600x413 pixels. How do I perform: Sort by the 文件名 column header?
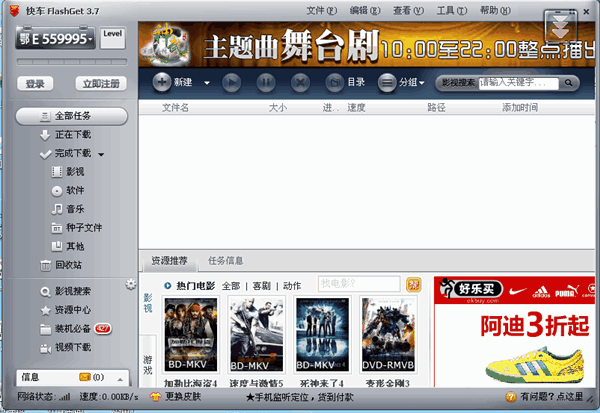click(175, 108)
